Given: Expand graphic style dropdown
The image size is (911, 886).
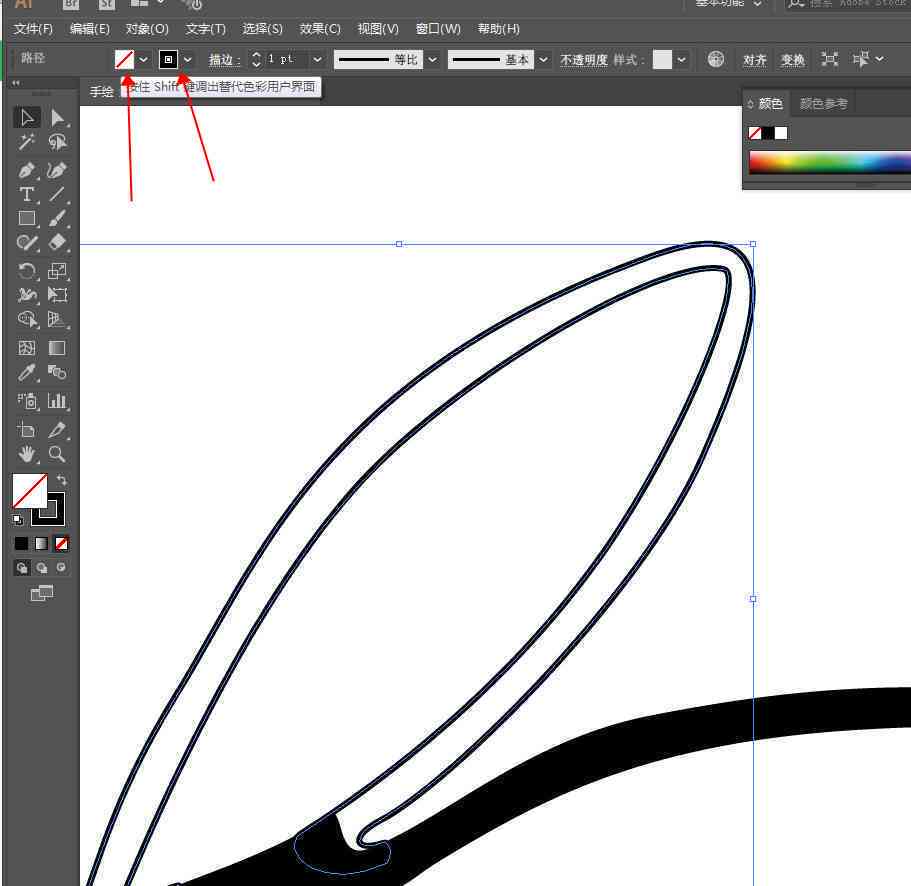Looking at the screenshot, I should click(682, 59).
